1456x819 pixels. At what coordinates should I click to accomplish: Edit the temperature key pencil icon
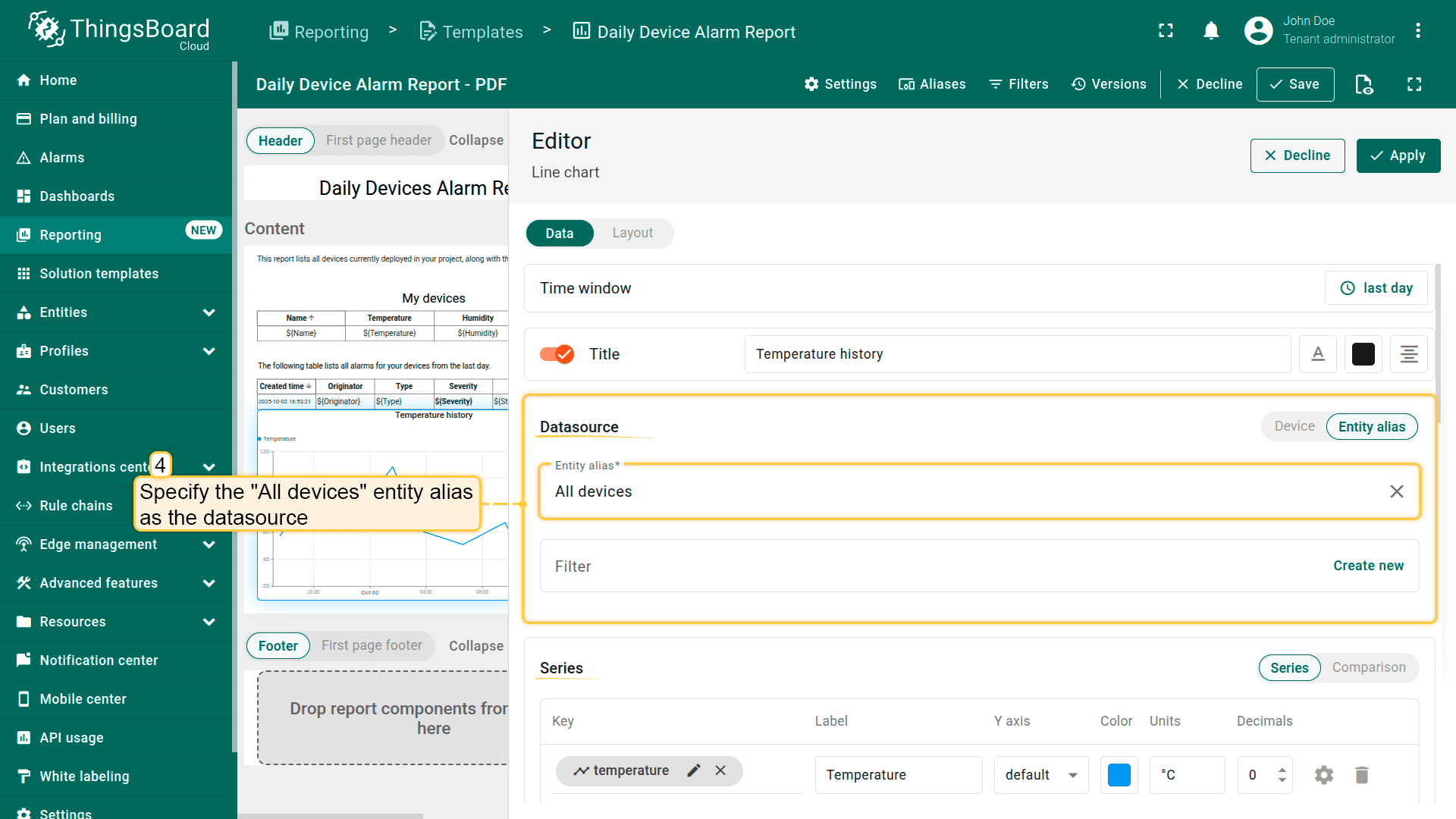pos(693,770)
